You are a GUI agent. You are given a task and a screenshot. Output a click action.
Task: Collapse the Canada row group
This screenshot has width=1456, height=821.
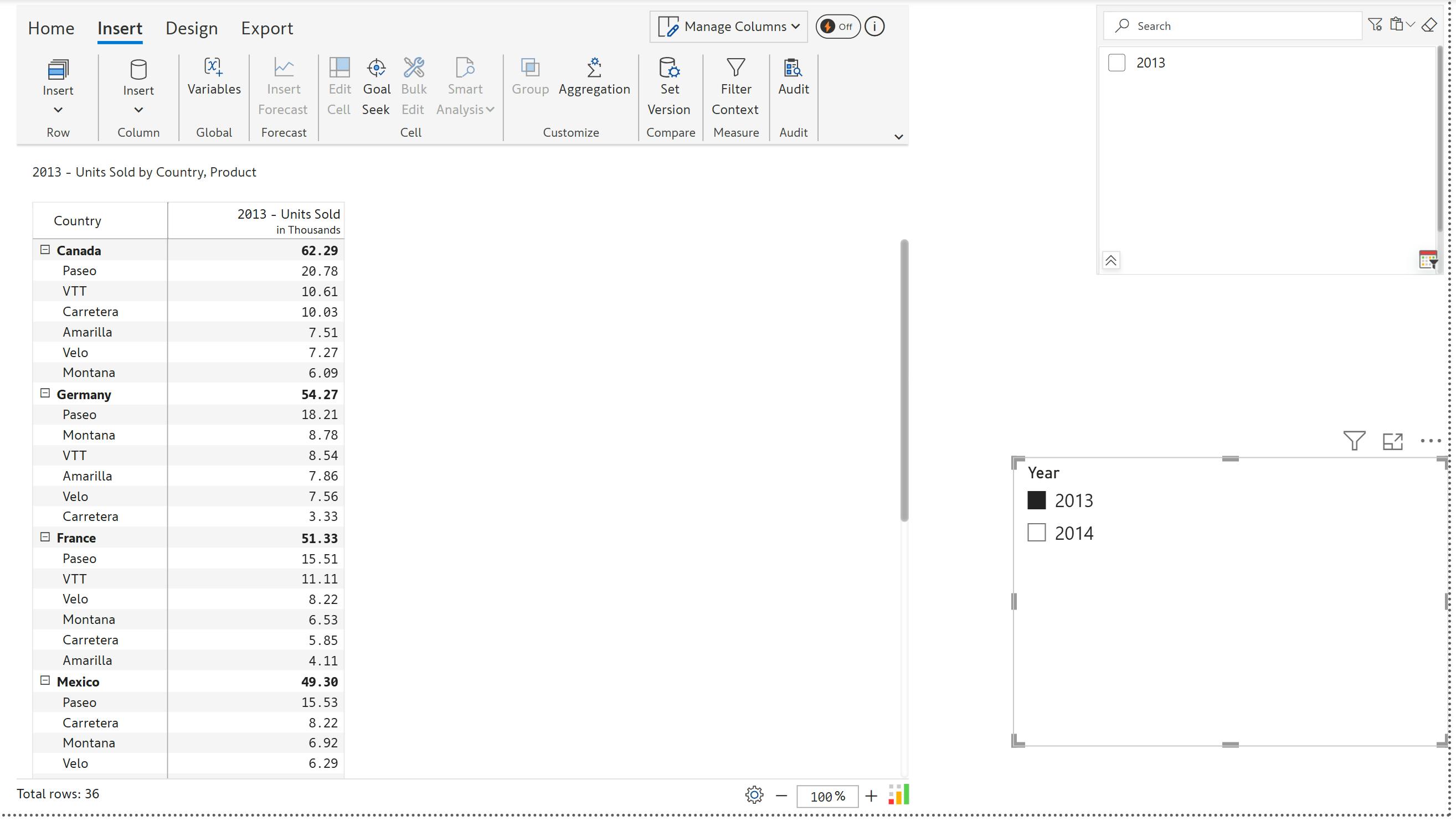click(x=45, y=250)
